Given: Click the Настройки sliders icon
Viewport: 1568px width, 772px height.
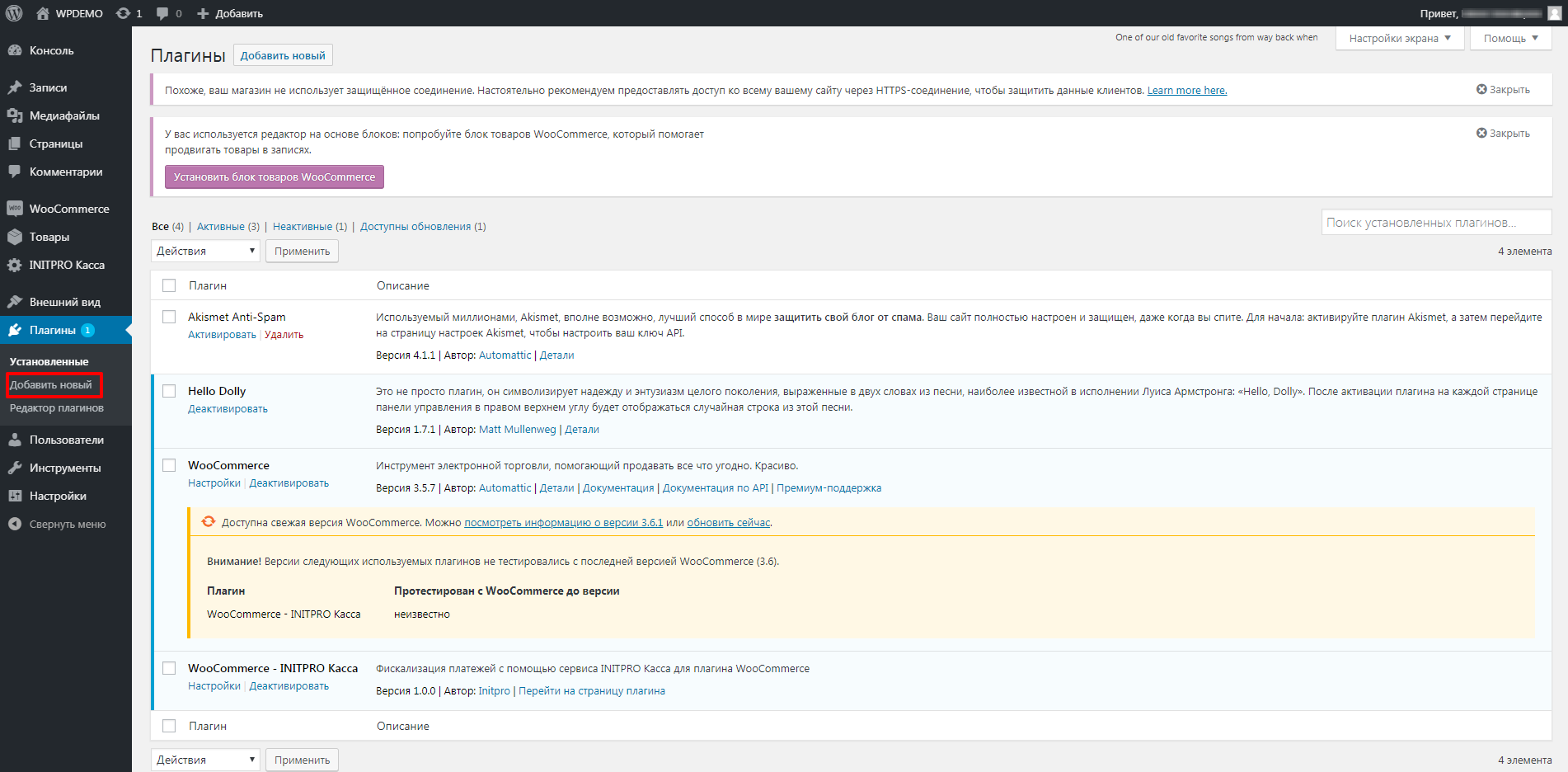Looking at the screenshot, I should coord(15,496).
